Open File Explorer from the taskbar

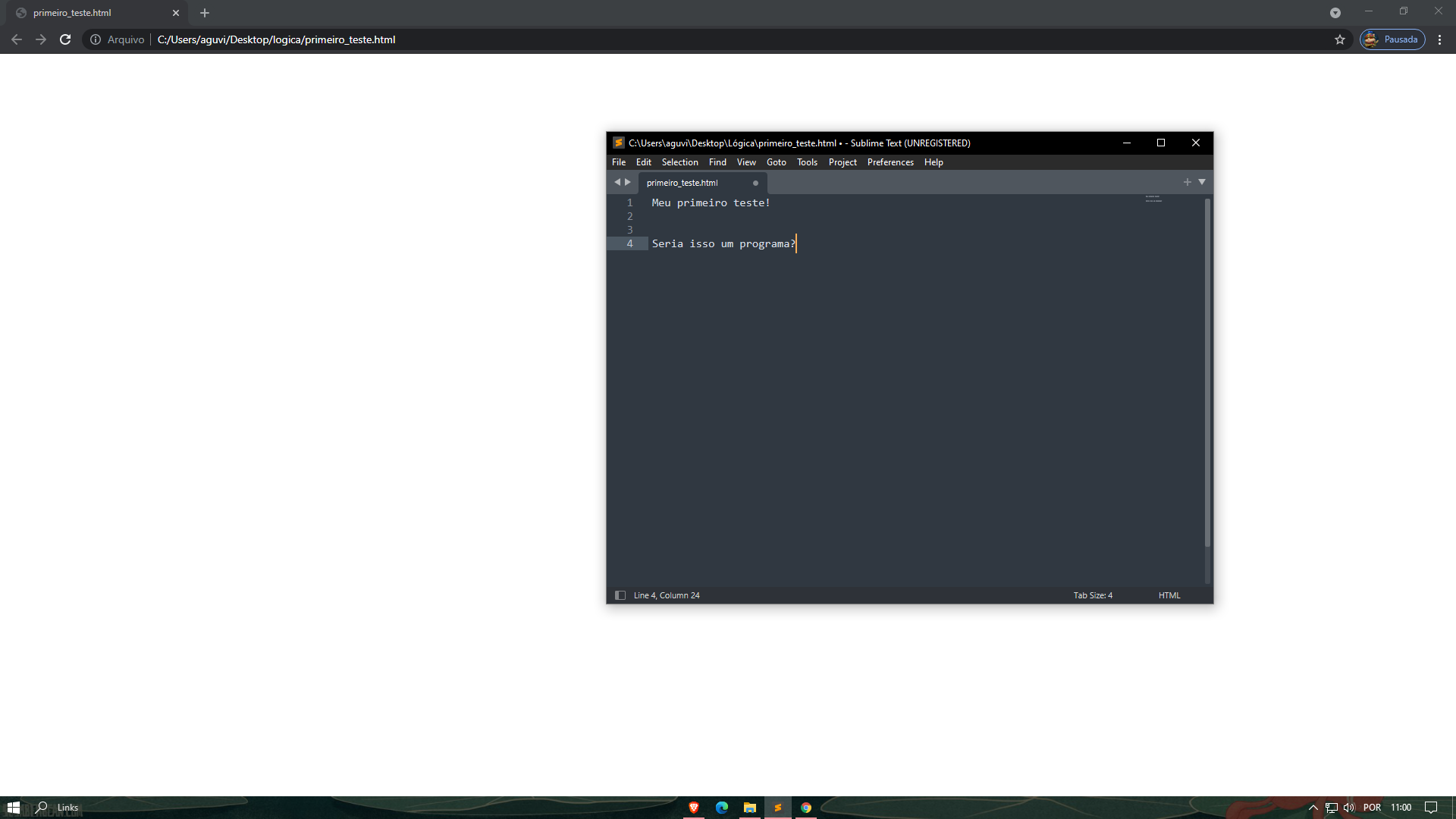(749, 808)
